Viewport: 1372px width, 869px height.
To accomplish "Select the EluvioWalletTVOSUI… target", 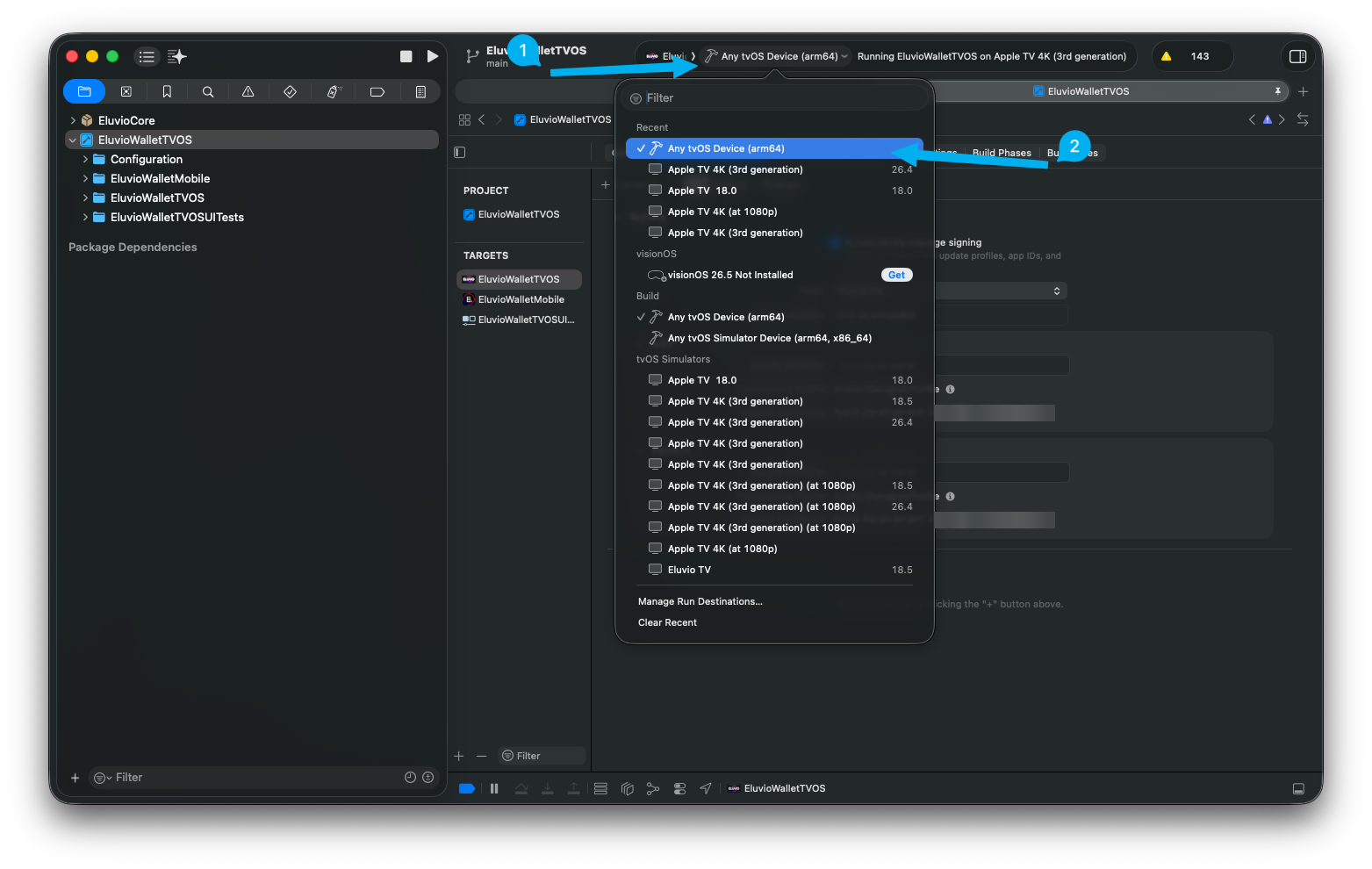I will (519, 320).
